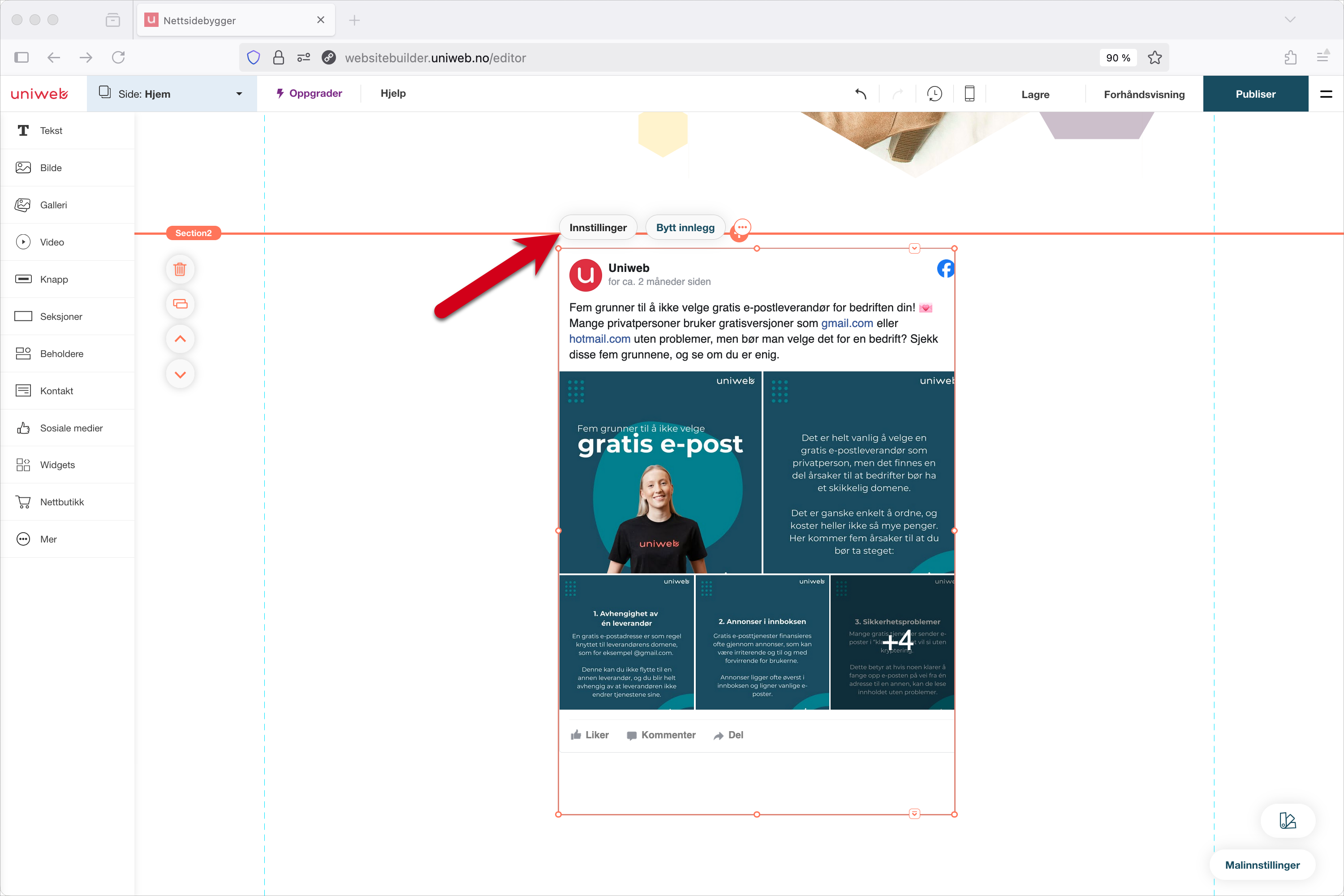The height and width of the screenshot is (896, 1344).
Task: Open the browser extensions icon
Action: coord(1290,57)
